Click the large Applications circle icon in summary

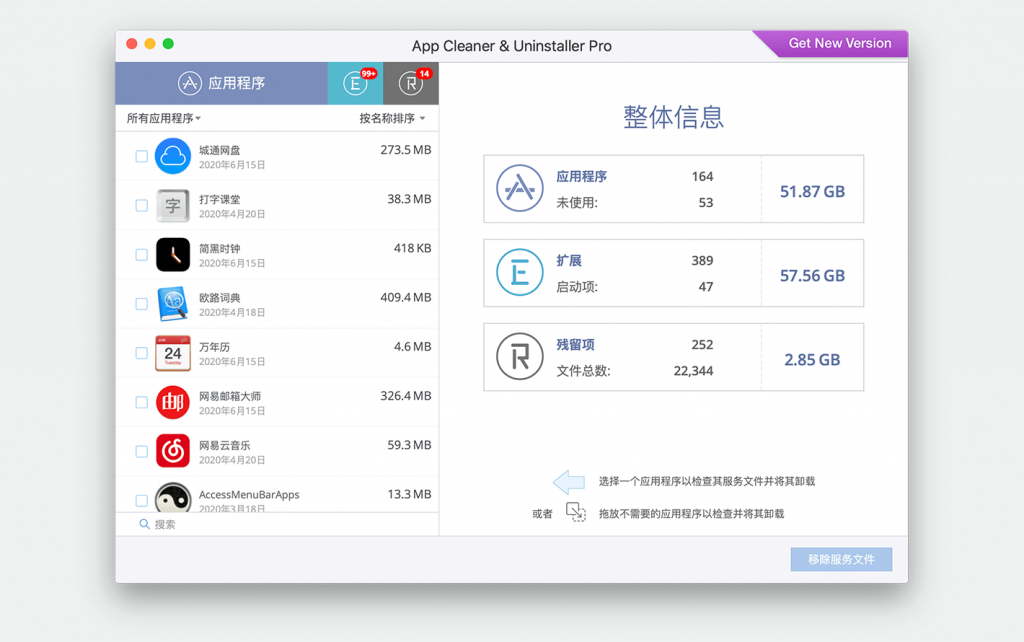[x=519, y=188]
